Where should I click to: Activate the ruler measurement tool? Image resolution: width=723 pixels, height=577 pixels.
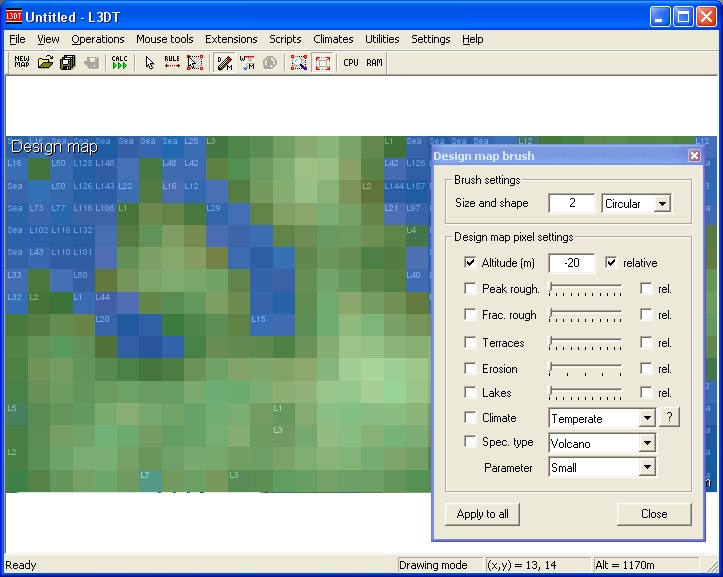pos(172,63)
